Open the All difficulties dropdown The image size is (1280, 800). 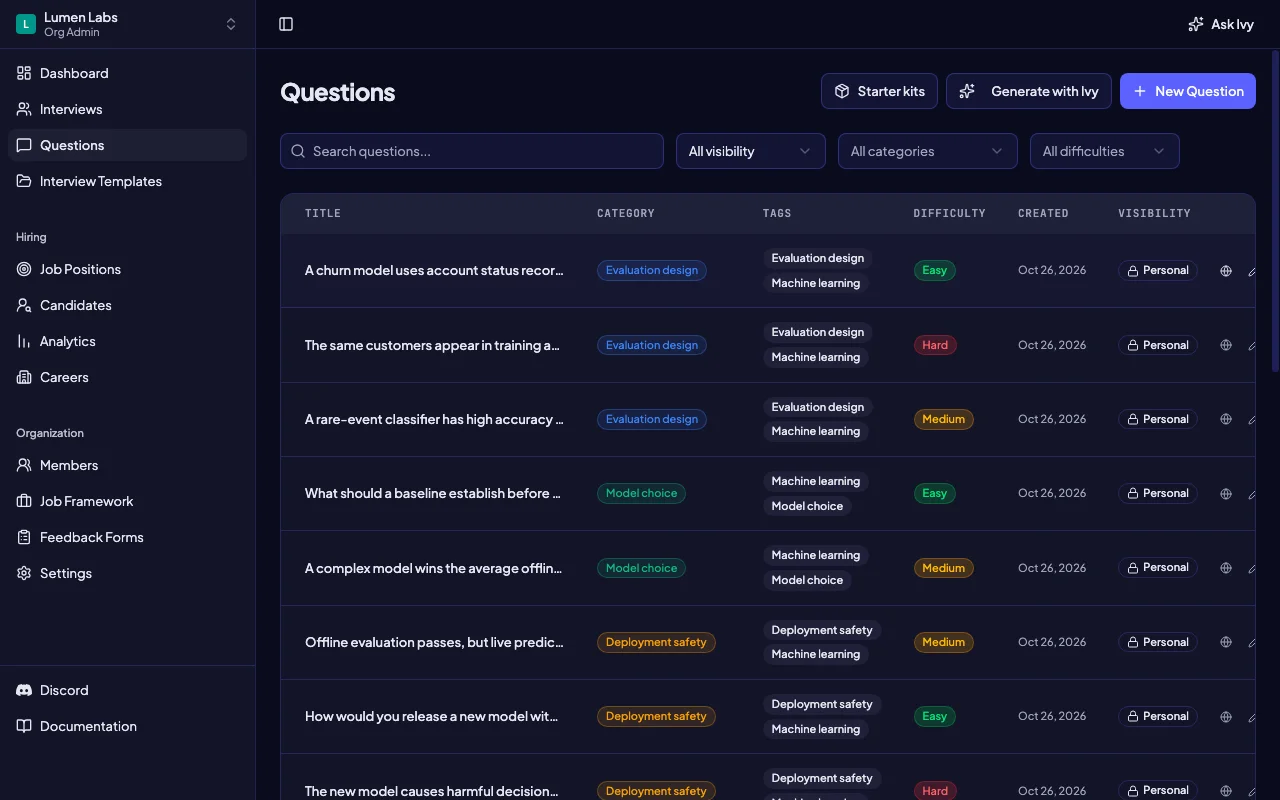coord(1105,151)
